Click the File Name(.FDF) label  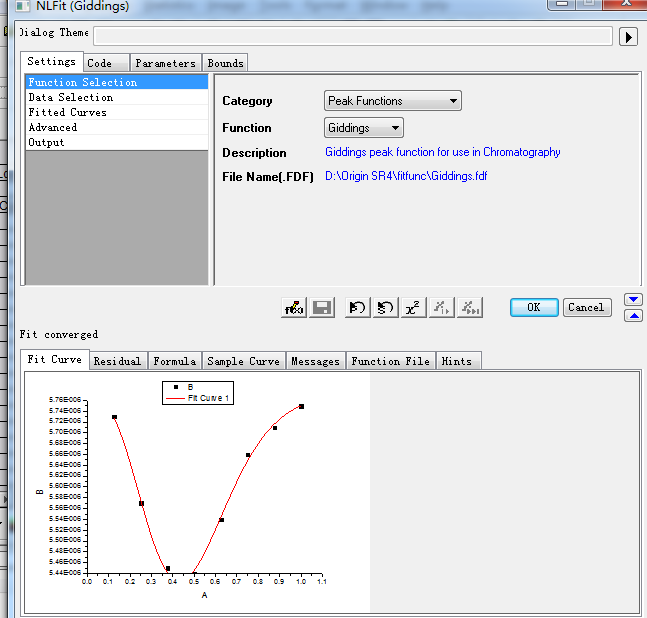pos(268,177)
